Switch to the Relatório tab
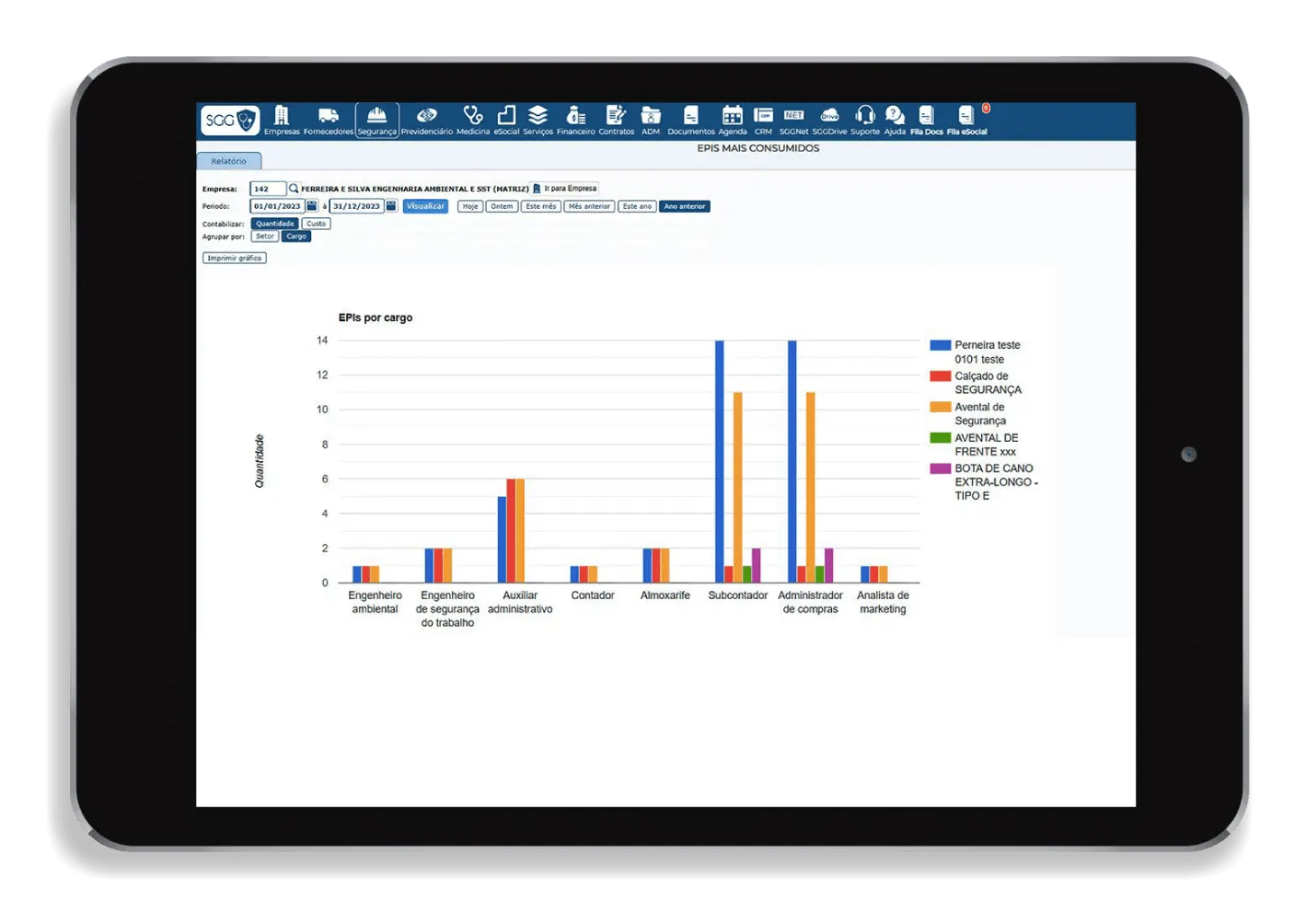Viewport: 1306px width, 924px height. point(229,161)
